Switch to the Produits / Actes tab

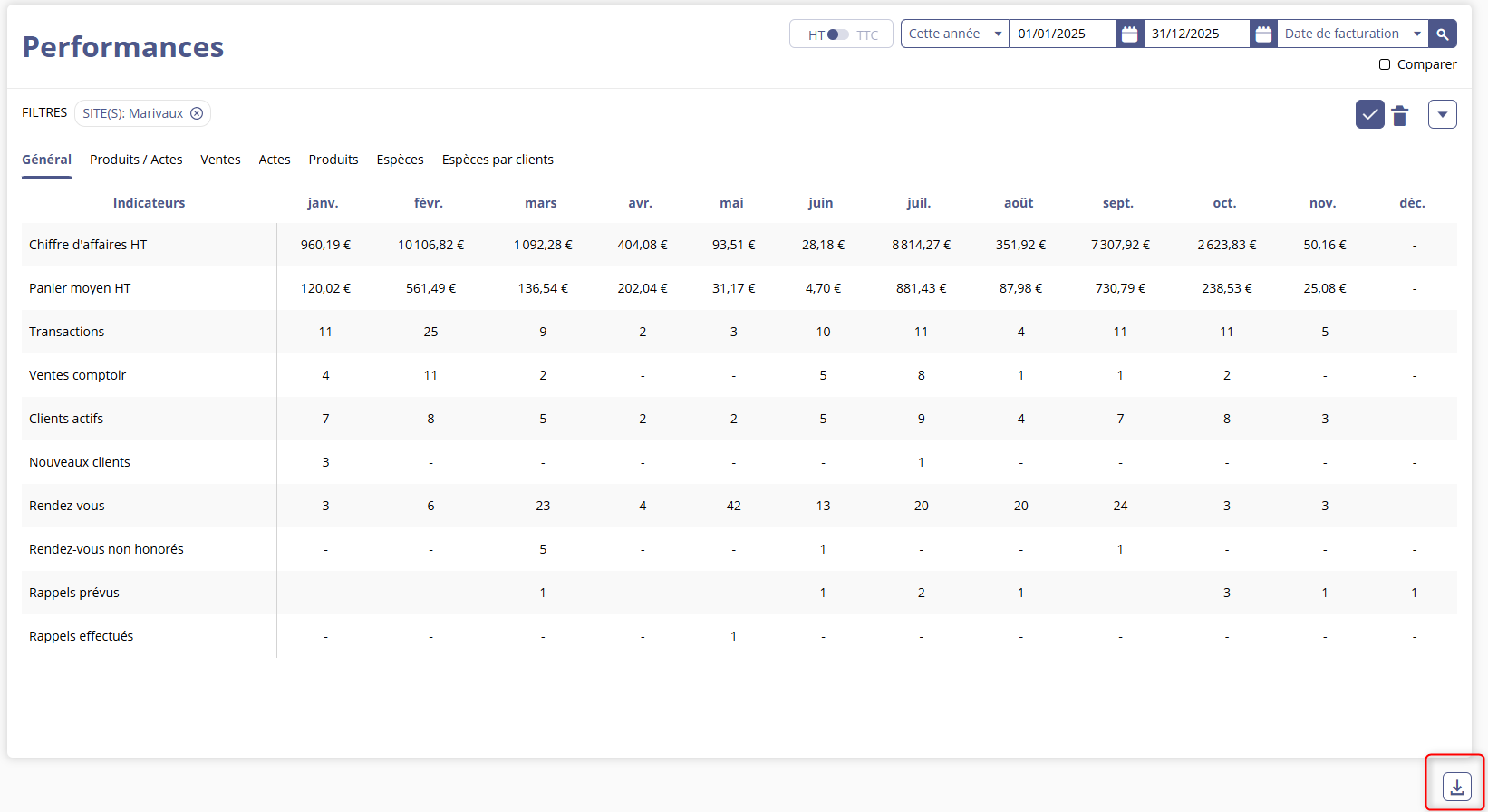[136, 159]
